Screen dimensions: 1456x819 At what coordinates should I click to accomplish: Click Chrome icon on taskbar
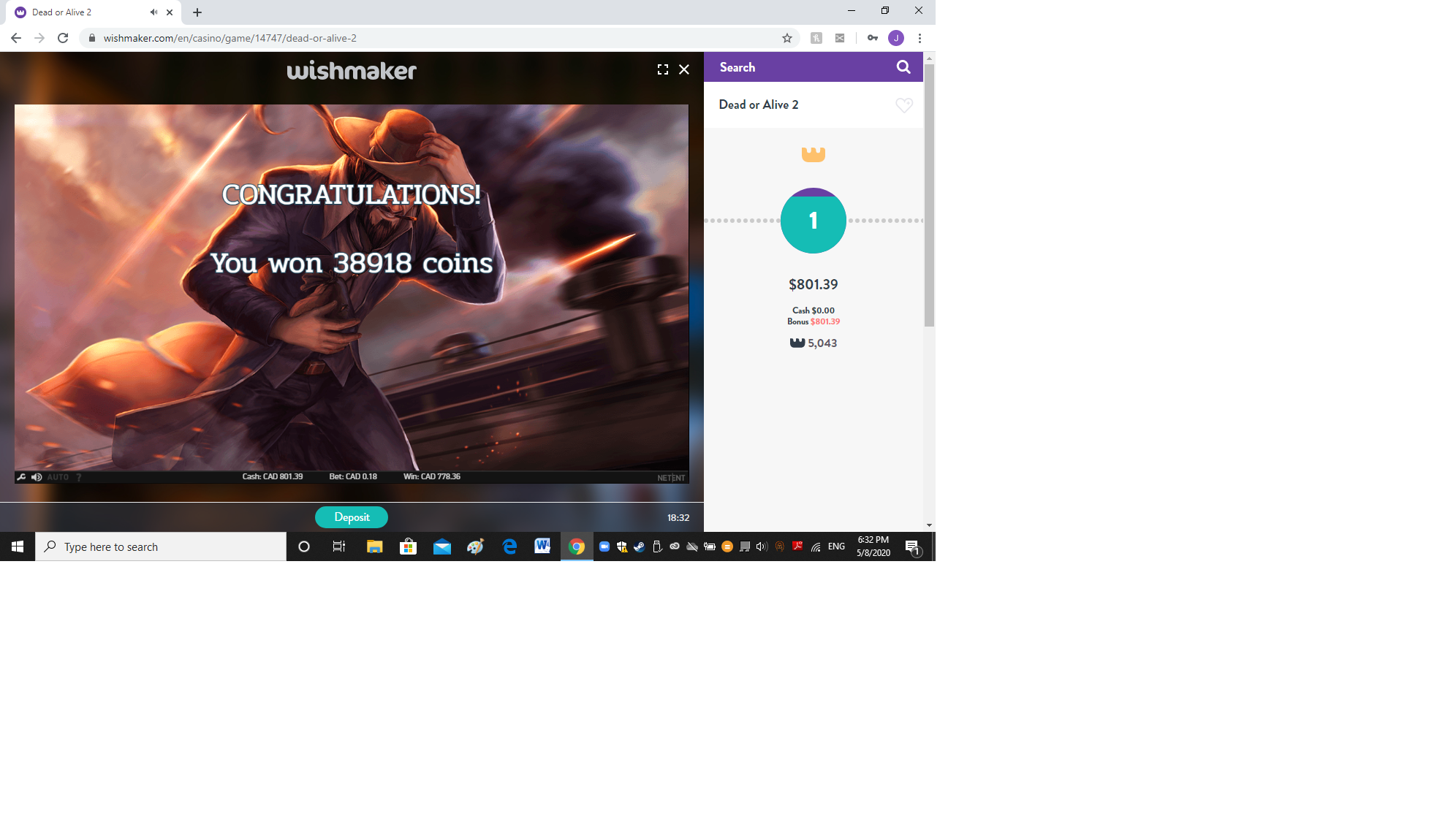click(577, 546)
